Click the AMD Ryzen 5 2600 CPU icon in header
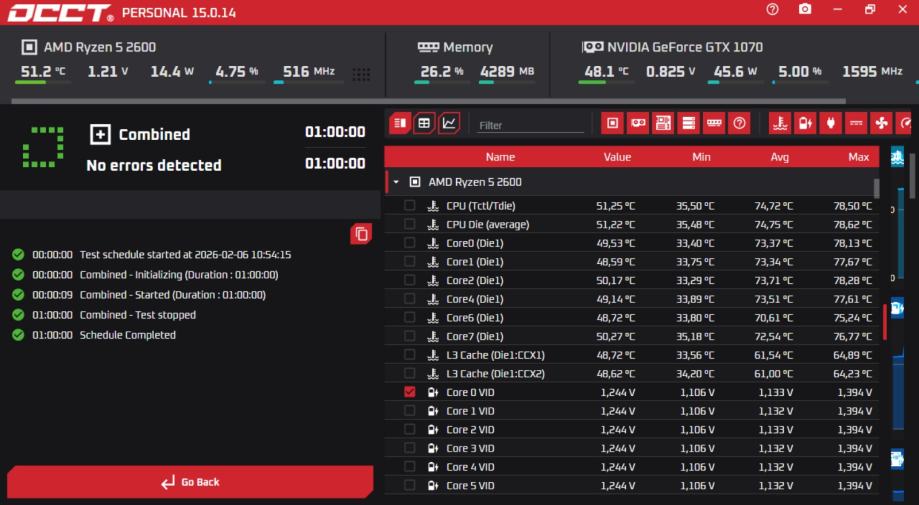919x505 pixels. (x=29, y=47)
